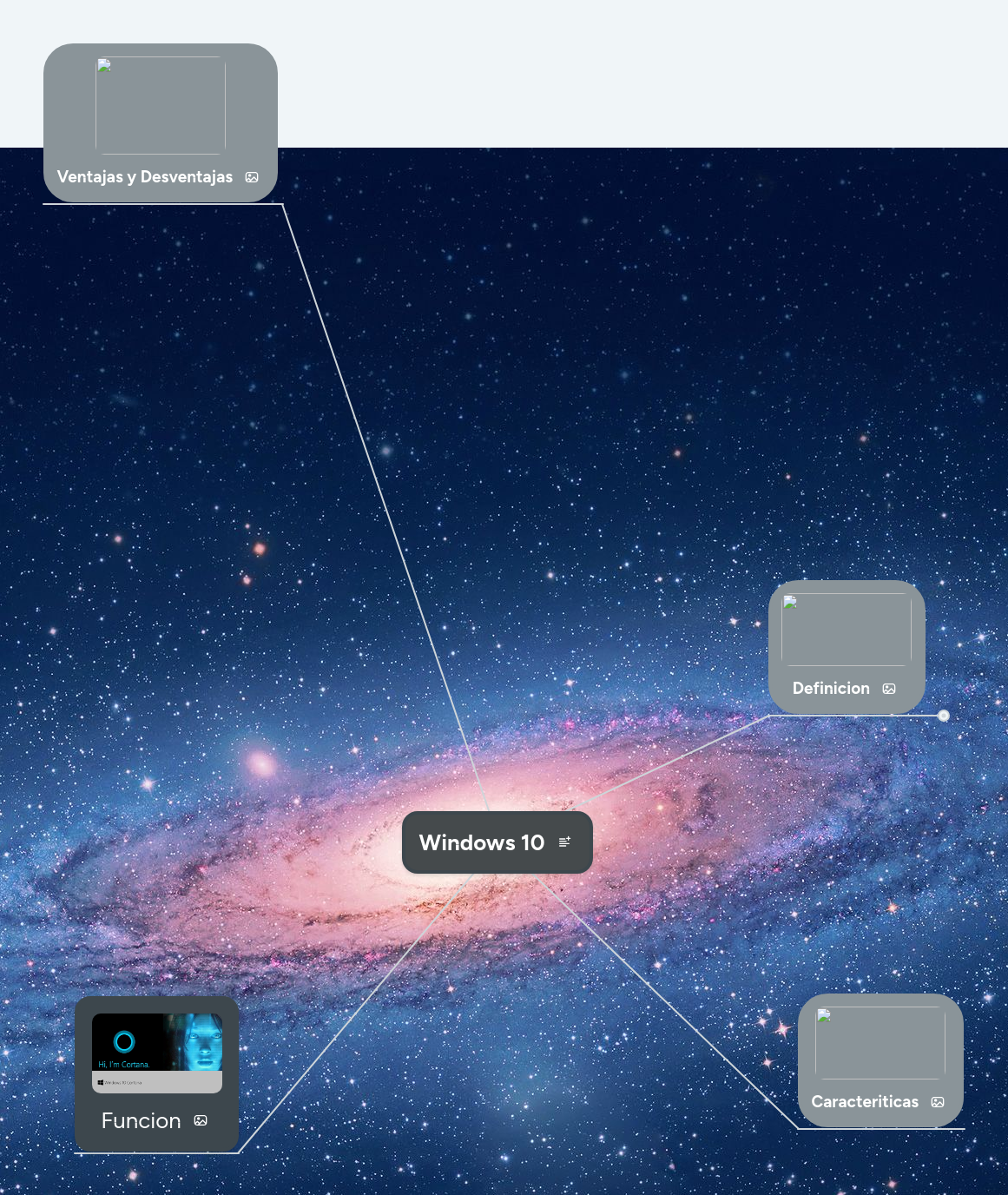Select the Definicion topic label
This screenshot has width=1008, height=1195.
click(831, 688)
